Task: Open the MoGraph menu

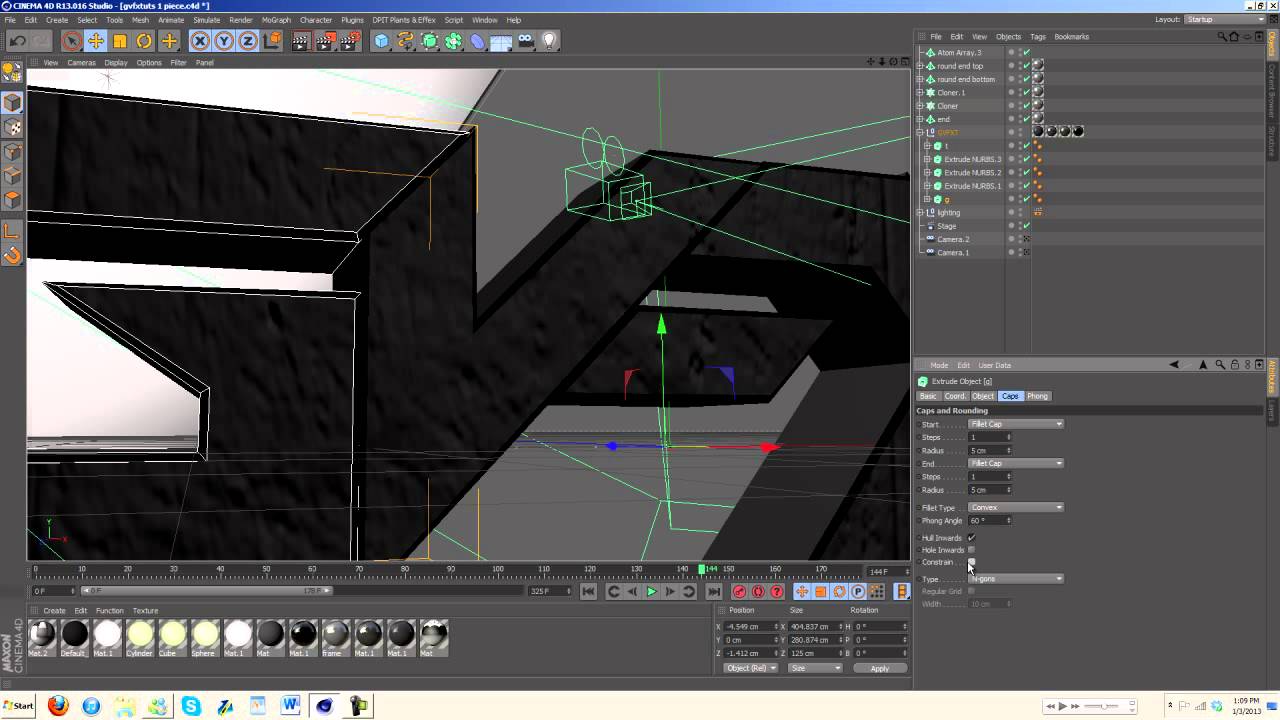Action: (x=276, y=20)
